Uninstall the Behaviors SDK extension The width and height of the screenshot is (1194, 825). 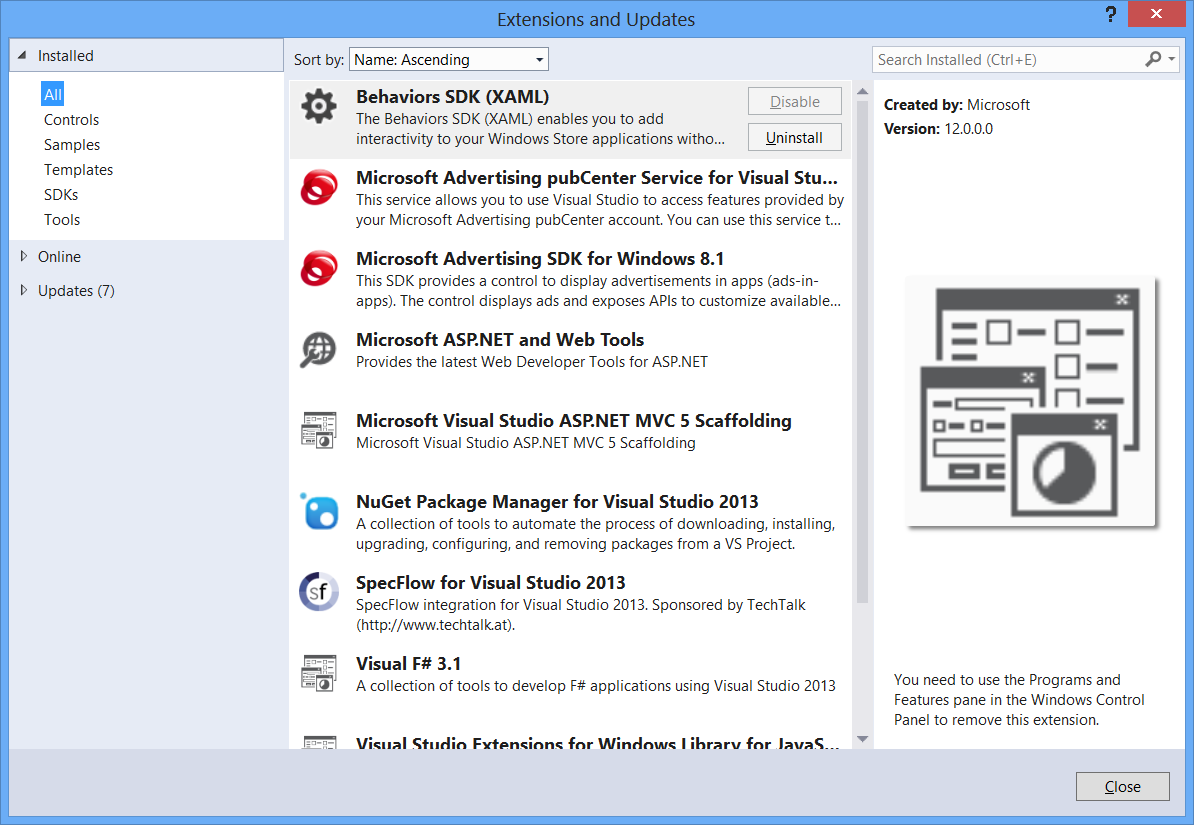pos(794,138)
